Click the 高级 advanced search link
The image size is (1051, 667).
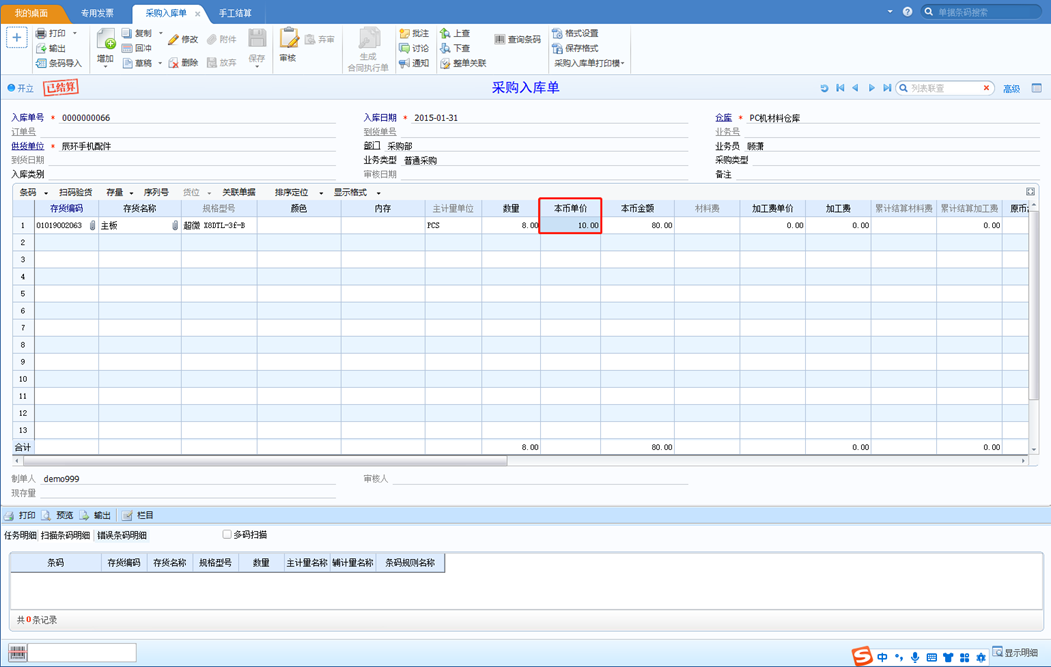tap(1011, 88)
